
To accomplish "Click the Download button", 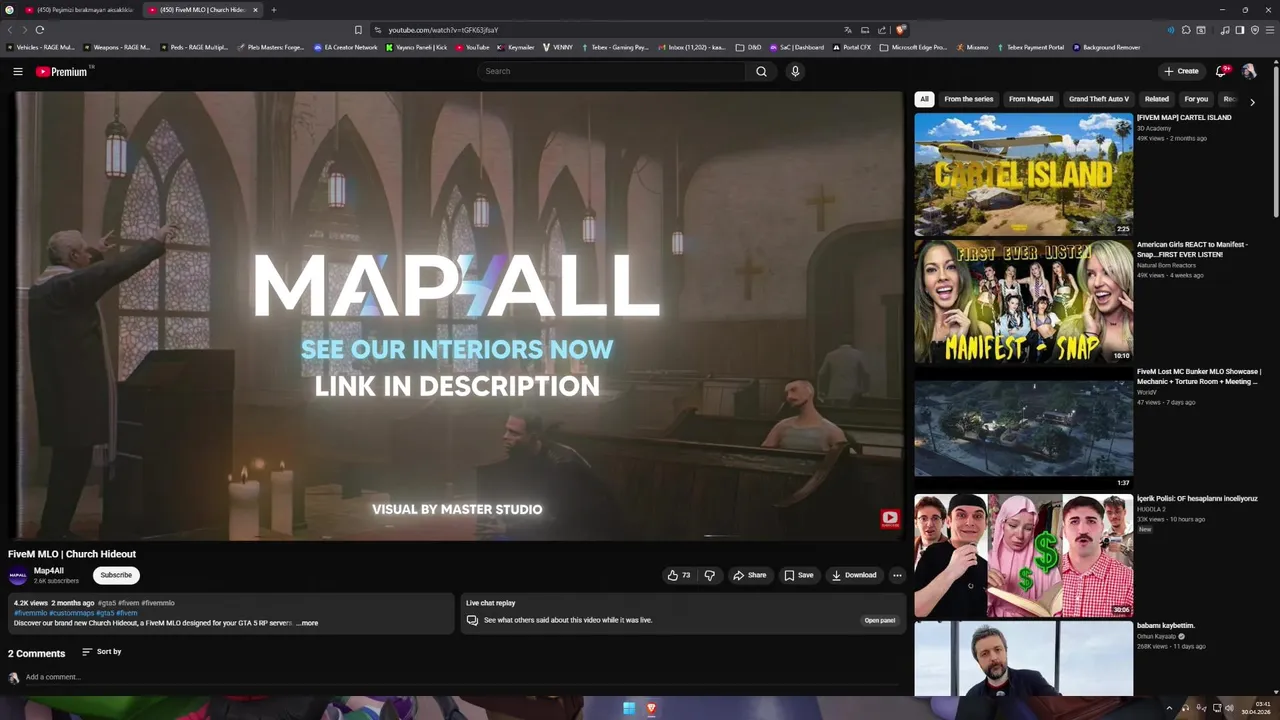I will pos(854,575).
